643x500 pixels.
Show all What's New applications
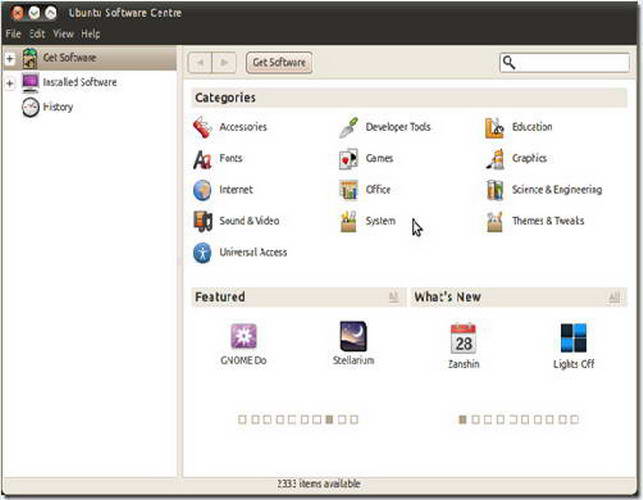point(613,297)
